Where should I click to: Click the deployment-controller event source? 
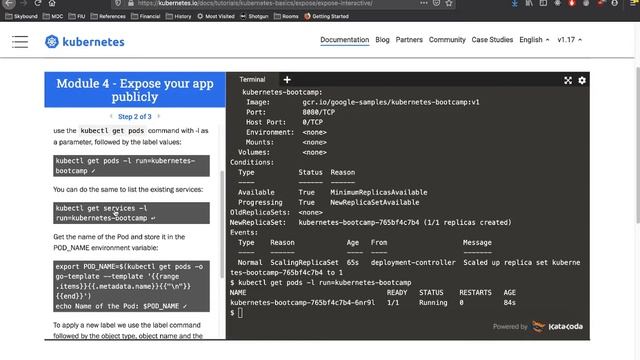(413, 262)
